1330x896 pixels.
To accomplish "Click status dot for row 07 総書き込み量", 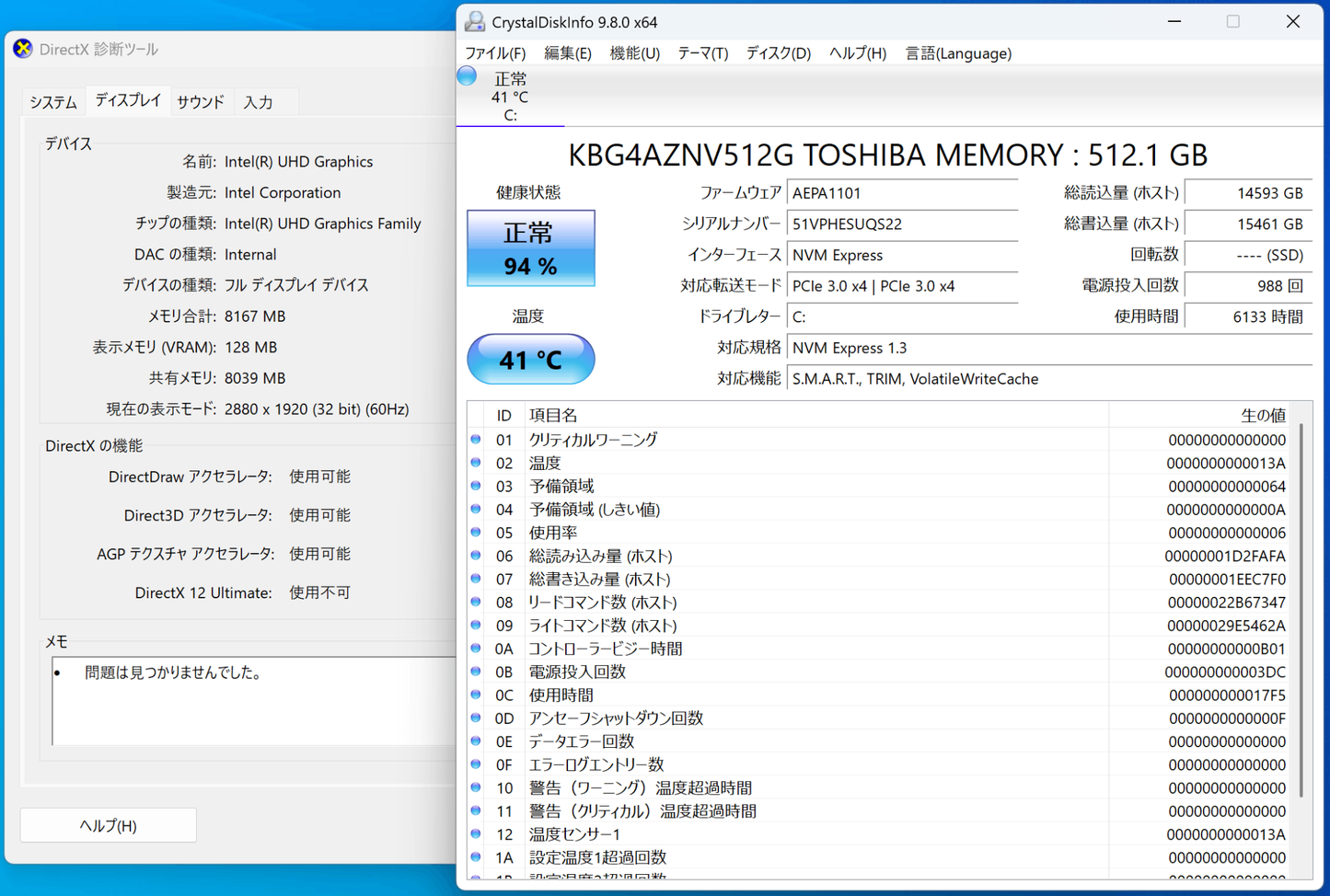I will click(476, 578).
